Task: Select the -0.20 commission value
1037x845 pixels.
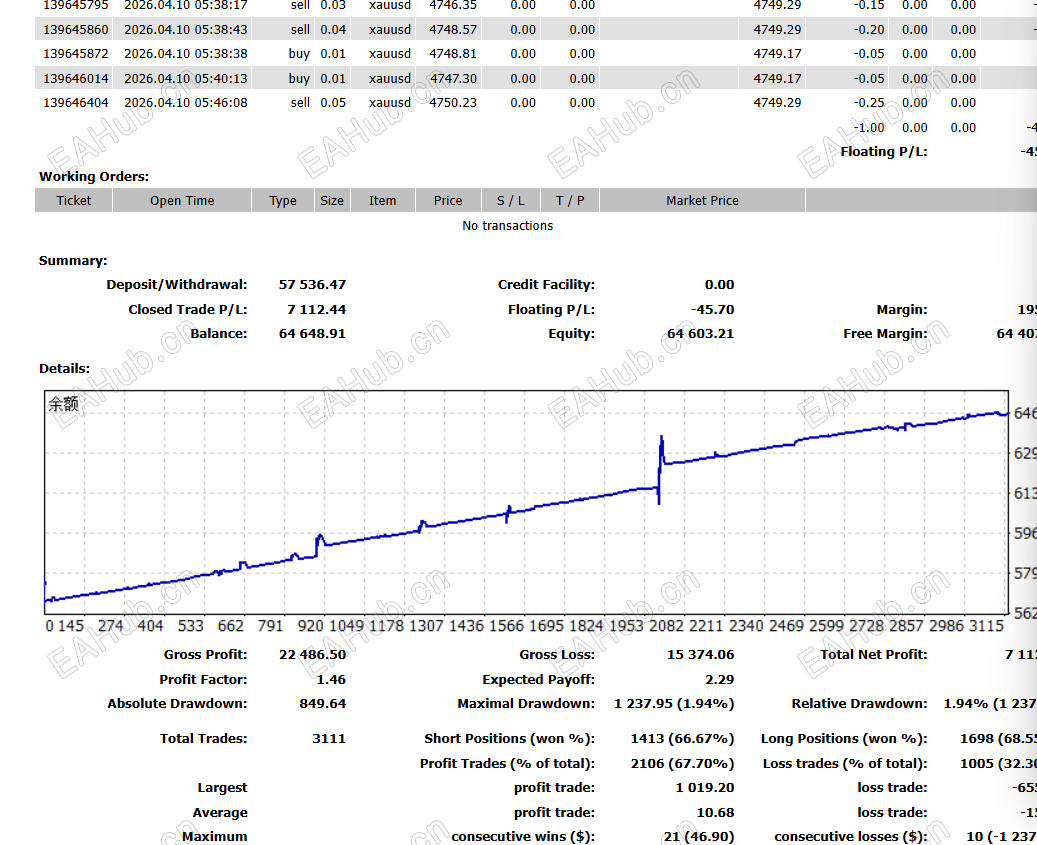Action: coord(868,30)
